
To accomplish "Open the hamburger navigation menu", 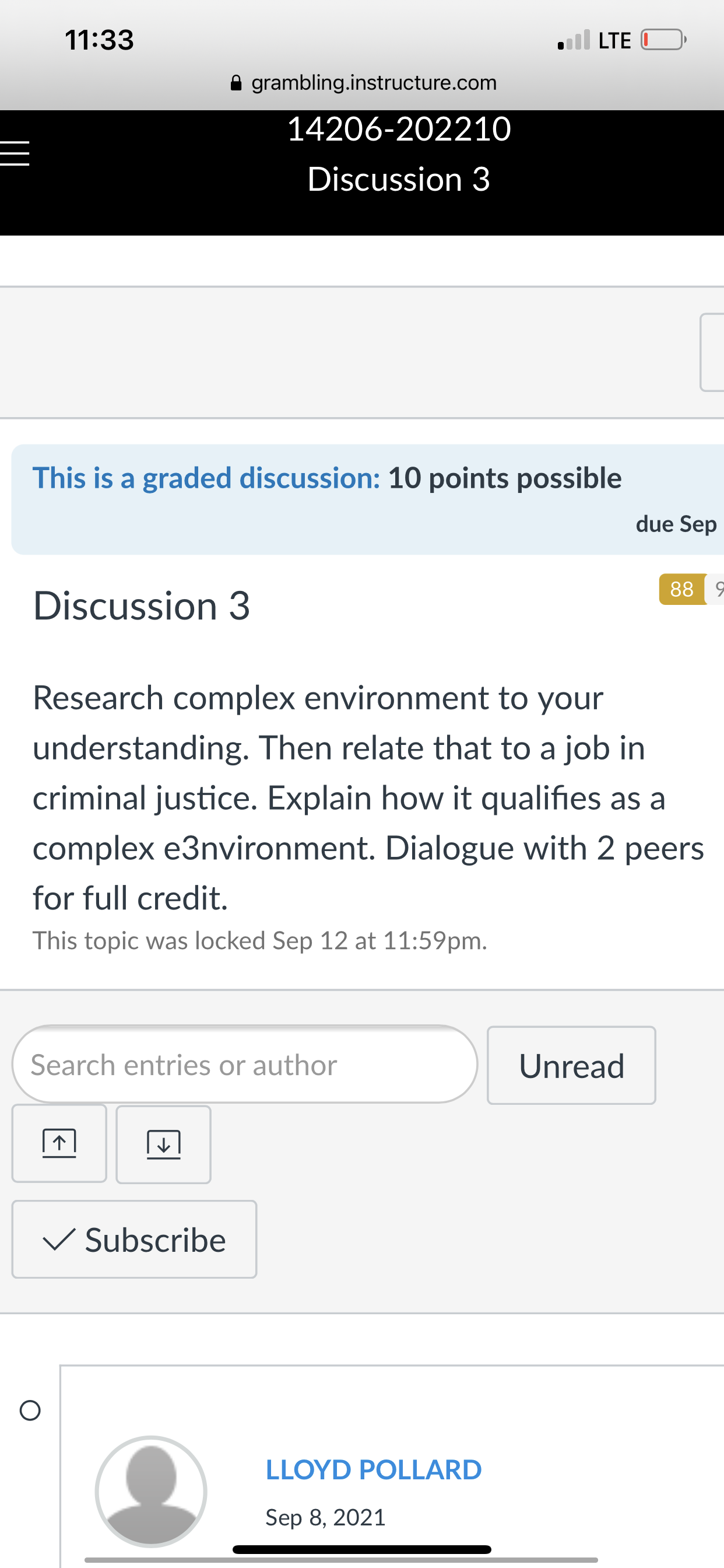I will [x=15, y=153].
